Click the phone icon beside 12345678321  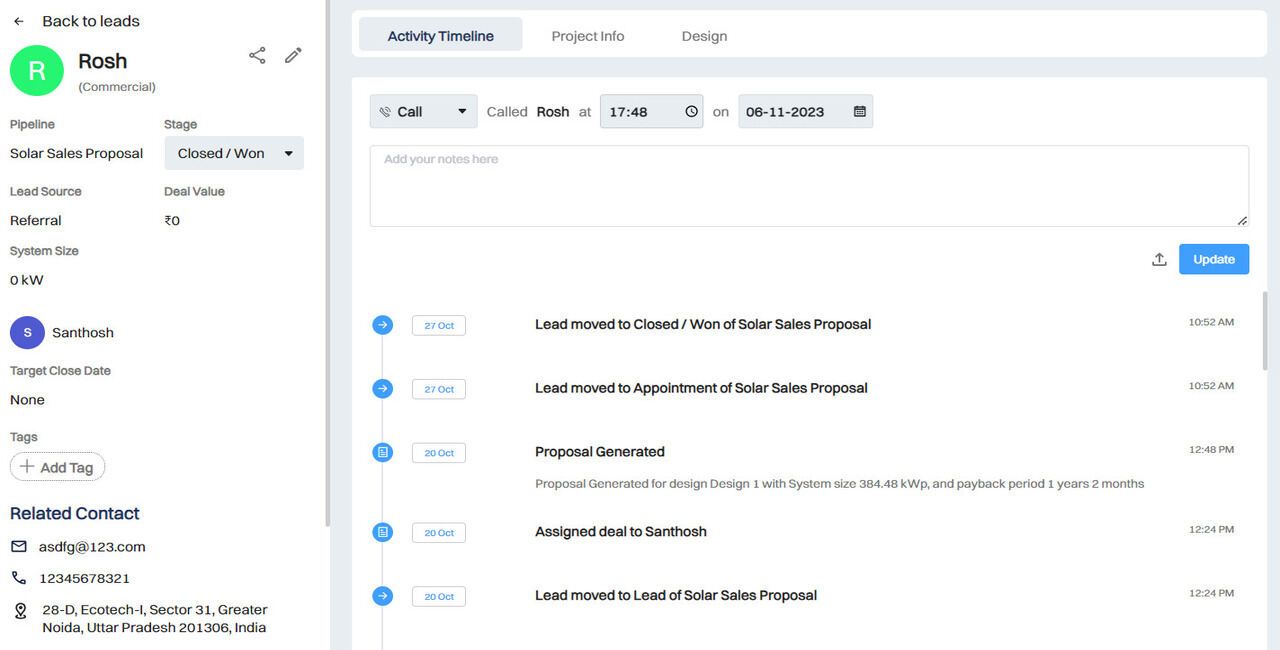click(19, 578)
